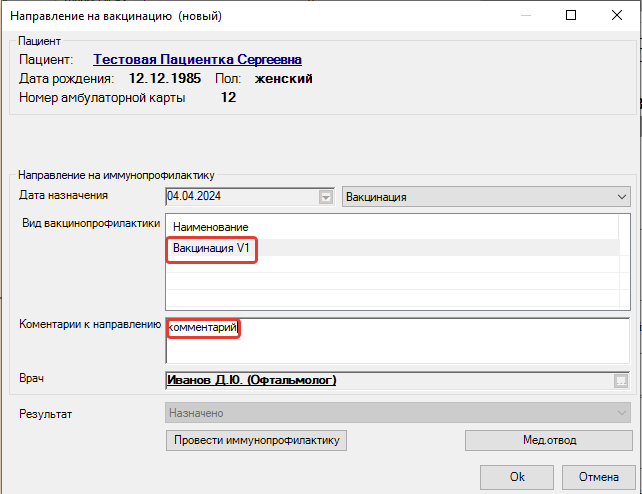Click the ambulatory card number 12
The width and height of the screenshot is (642, 494).
[228, 97]
